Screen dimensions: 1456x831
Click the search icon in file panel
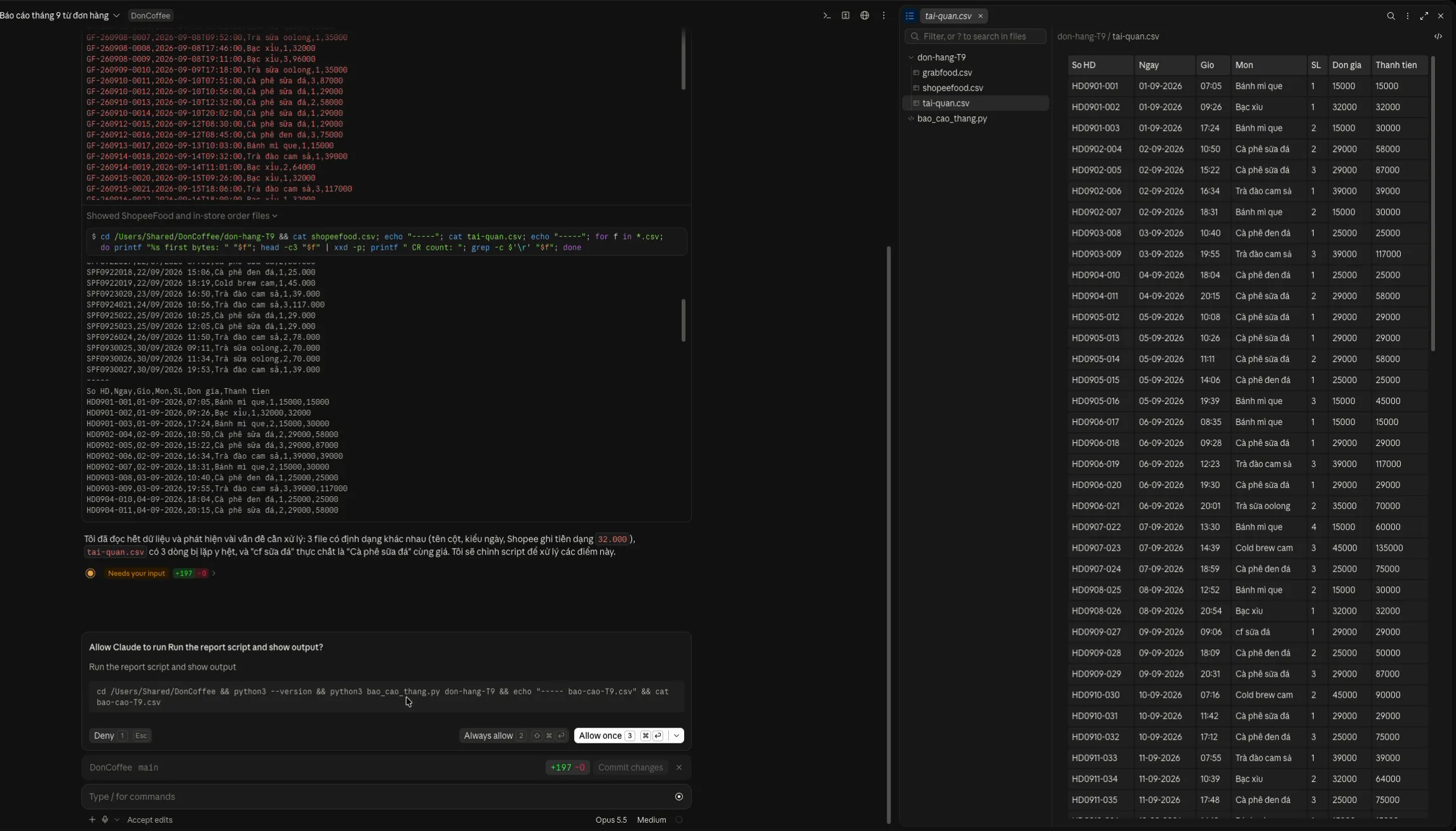click(x=1391, y=16)
